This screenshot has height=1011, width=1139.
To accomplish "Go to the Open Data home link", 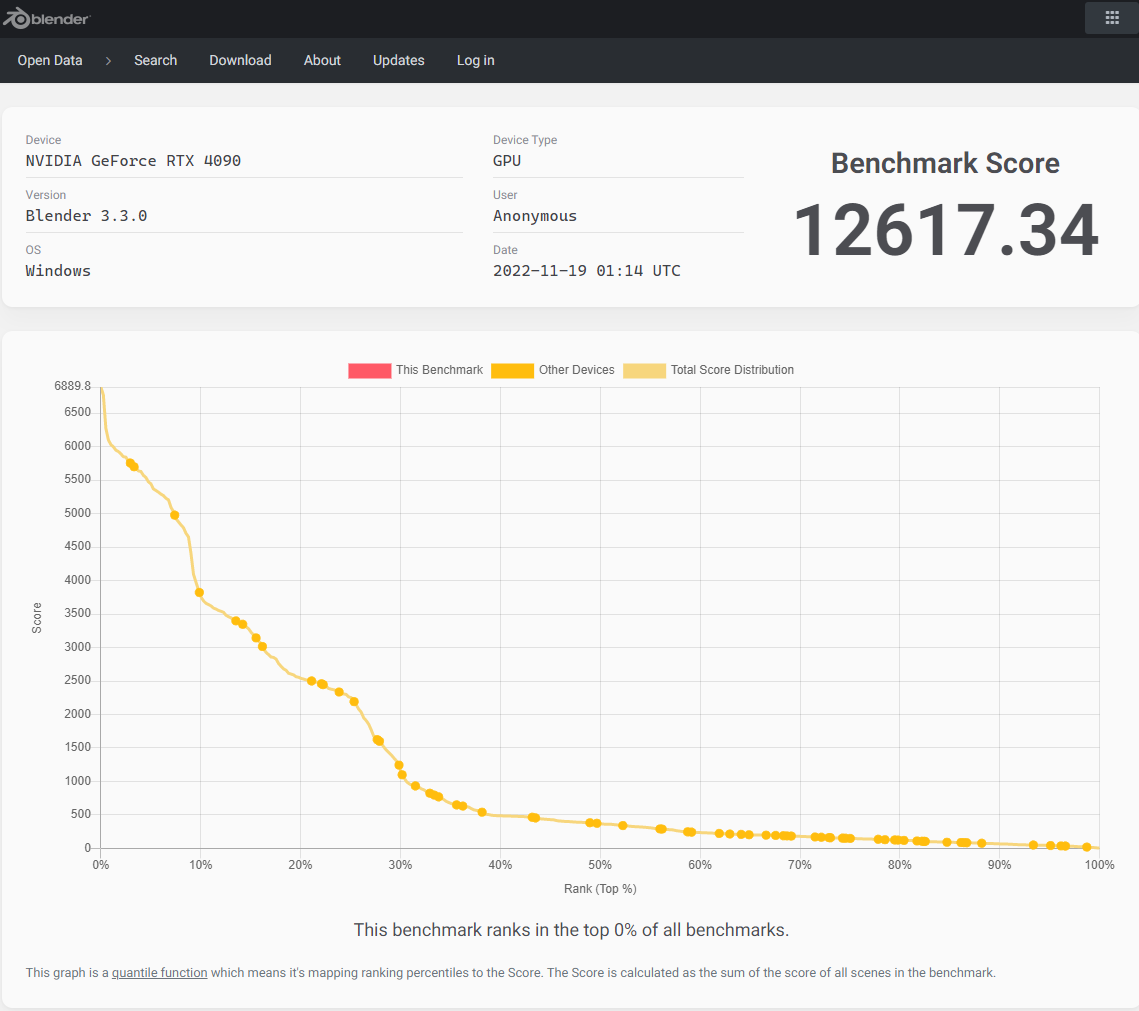I will coord(50,60).
